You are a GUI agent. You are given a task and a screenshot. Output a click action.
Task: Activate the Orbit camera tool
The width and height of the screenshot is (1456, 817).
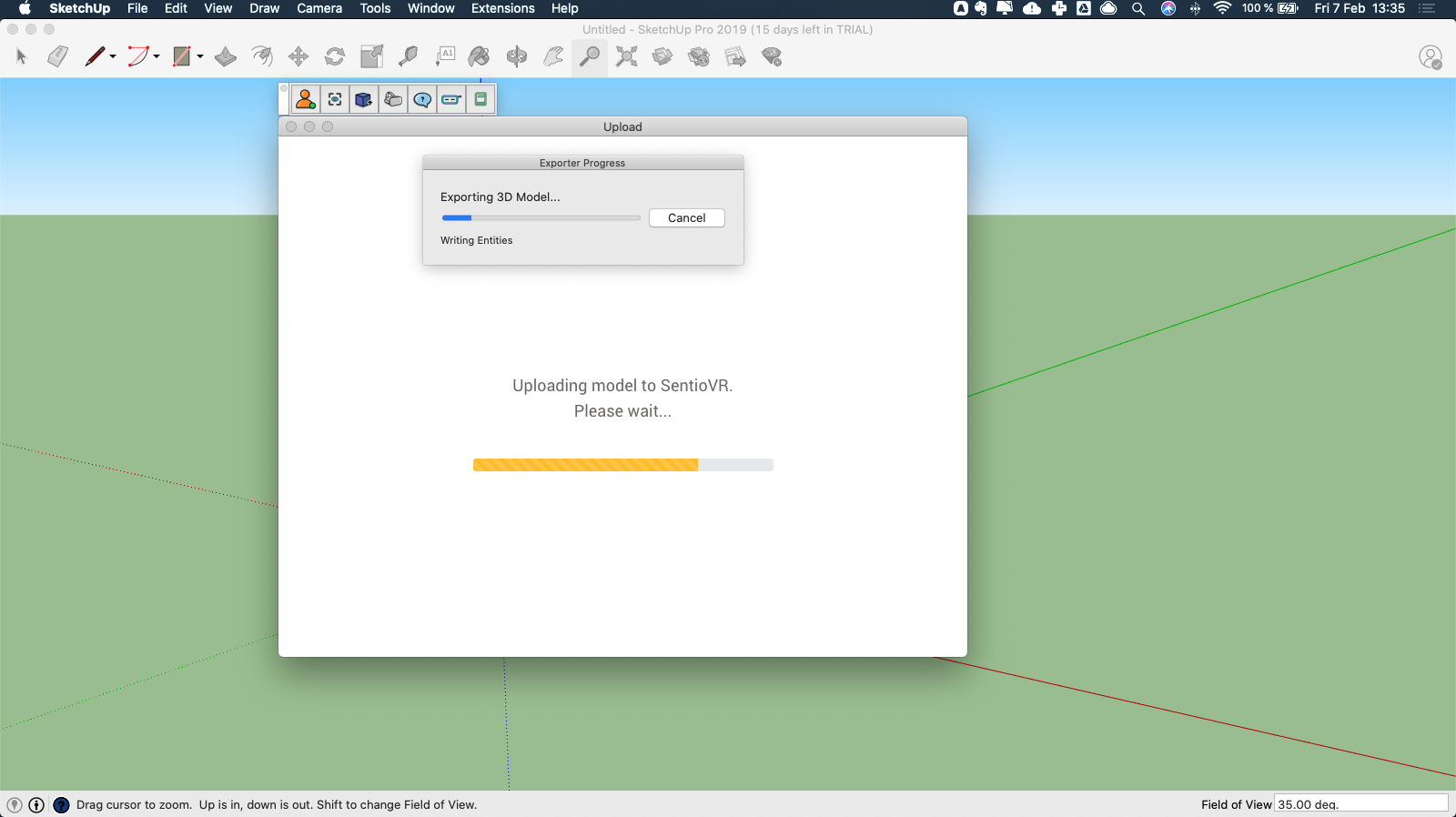coord(517,56)
